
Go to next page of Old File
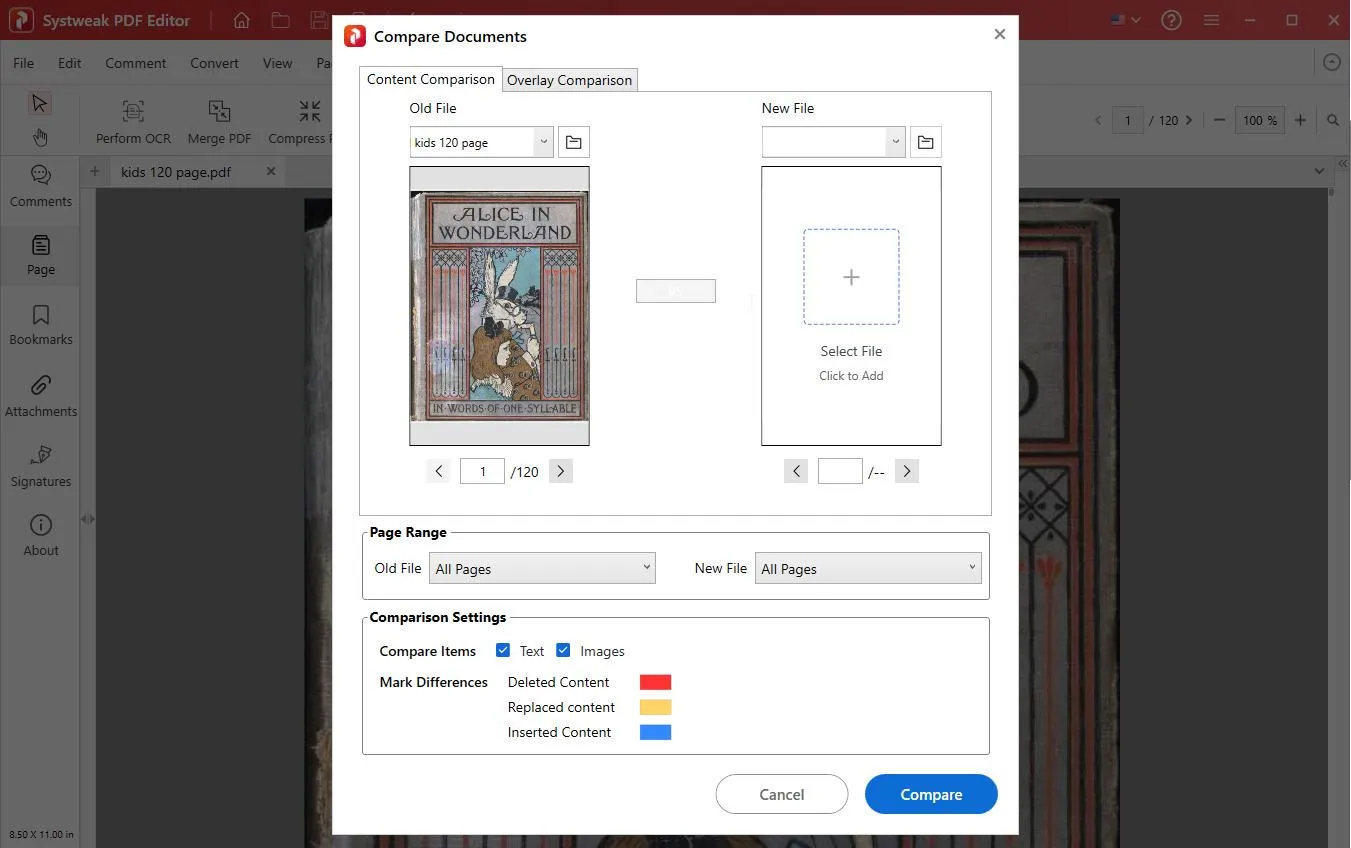(x=561, y=471)
